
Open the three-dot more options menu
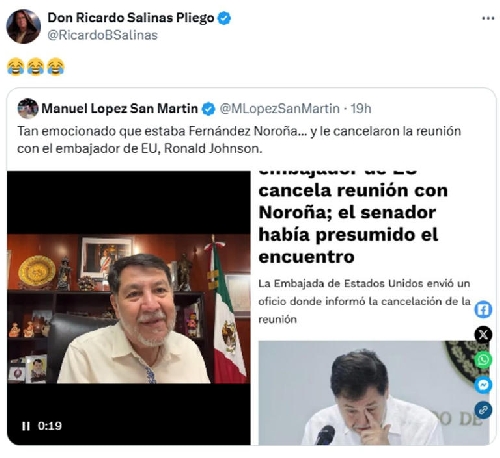point(488,18)
